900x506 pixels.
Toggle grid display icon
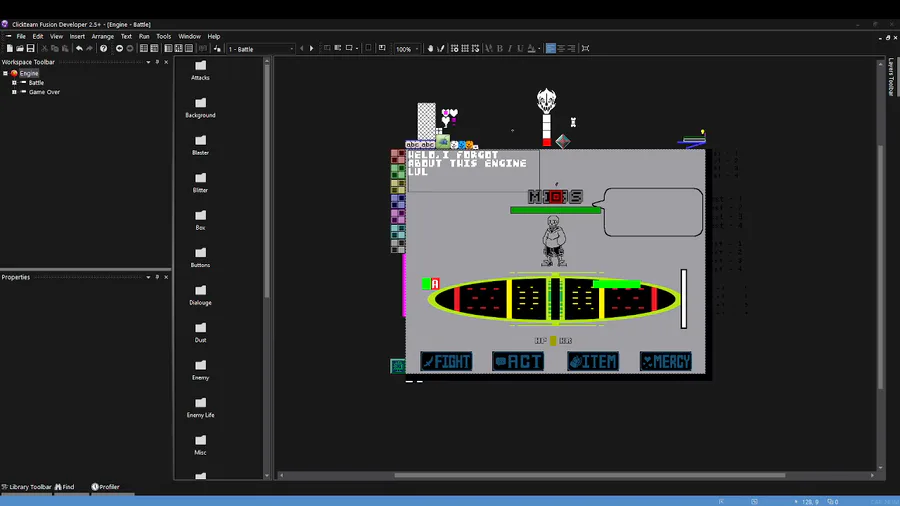[465, 49]
